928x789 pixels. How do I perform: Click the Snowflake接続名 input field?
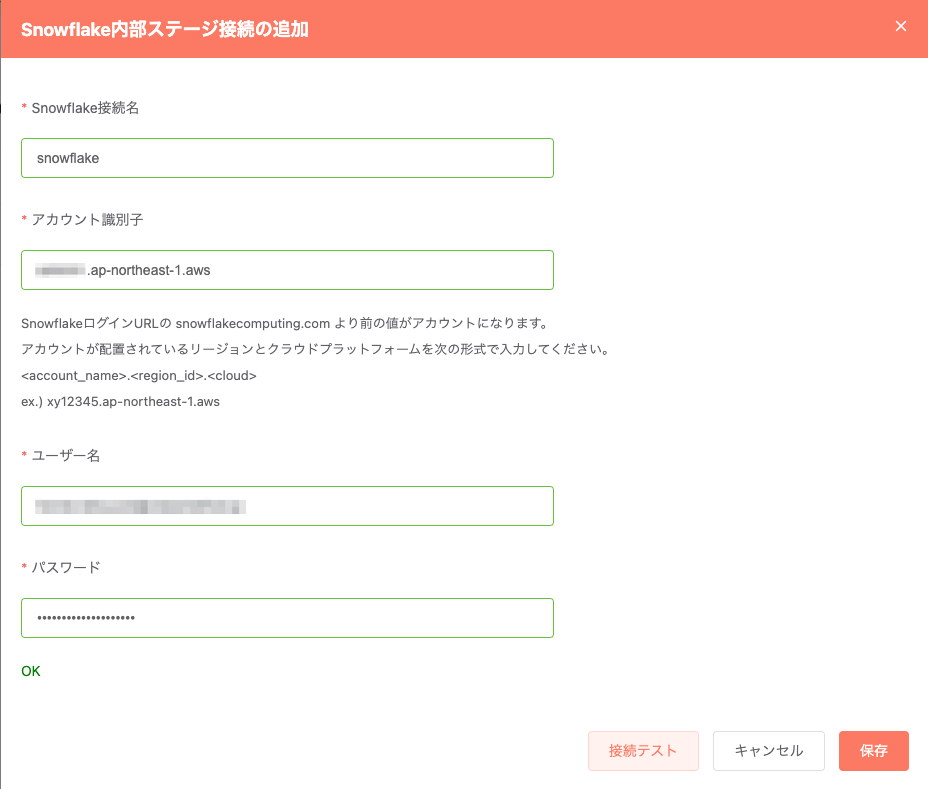point(287,158)
